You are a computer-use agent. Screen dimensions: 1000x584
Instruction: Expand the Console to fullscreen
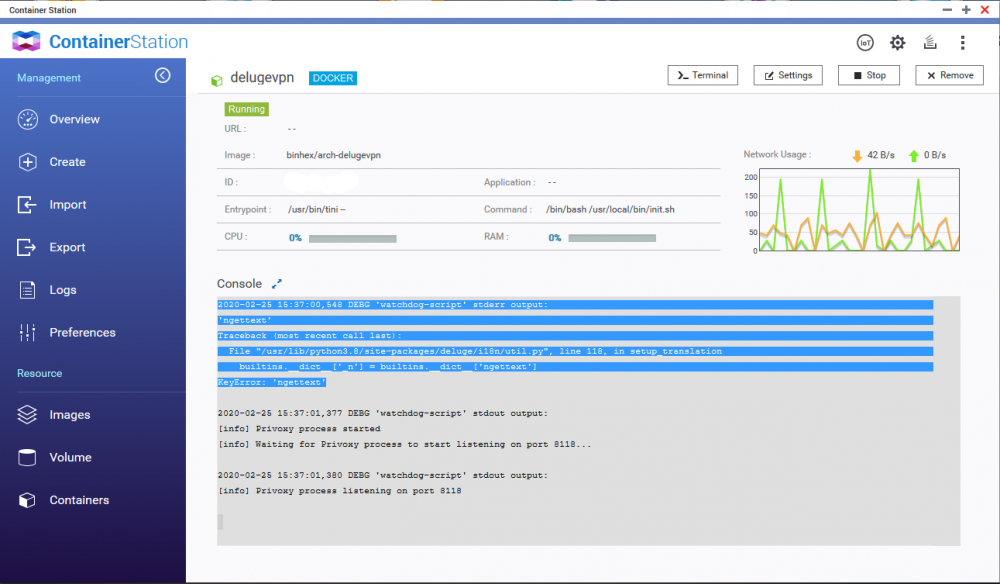click(x=277, y=284)
